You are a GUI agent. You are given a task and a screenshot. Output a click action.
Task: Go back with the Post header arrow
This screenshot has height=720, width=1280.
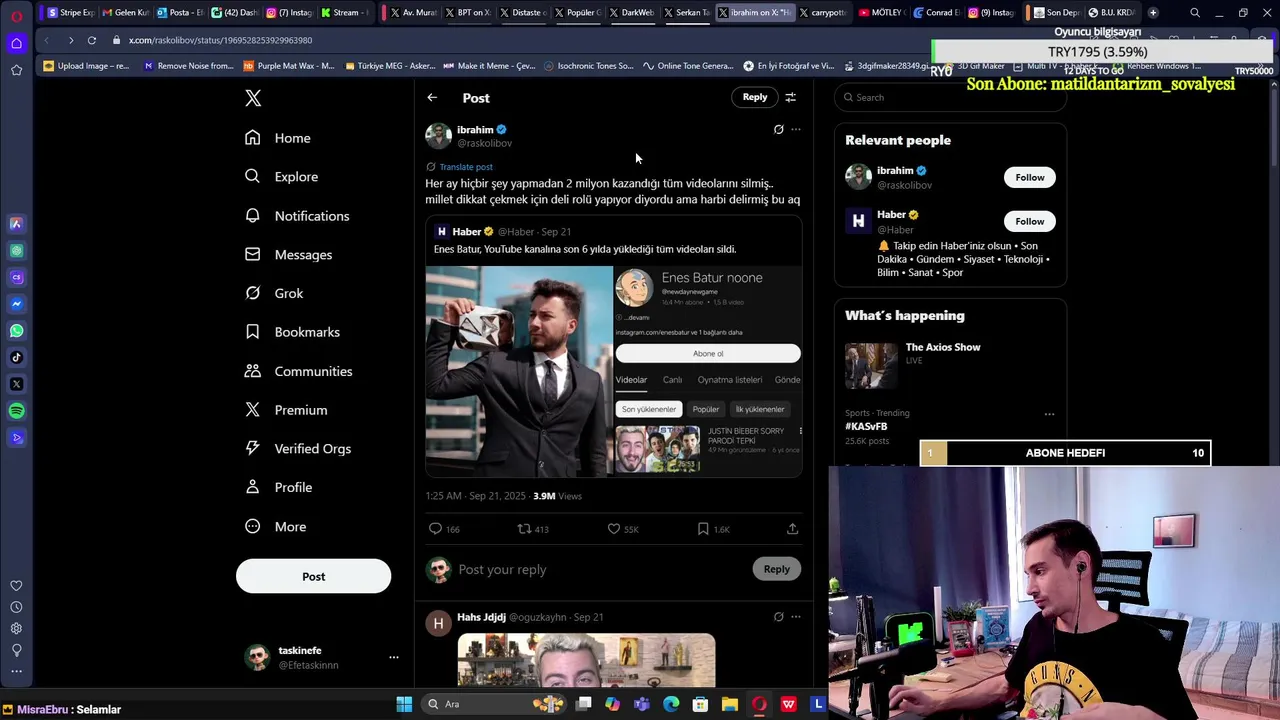click(432, 98)
